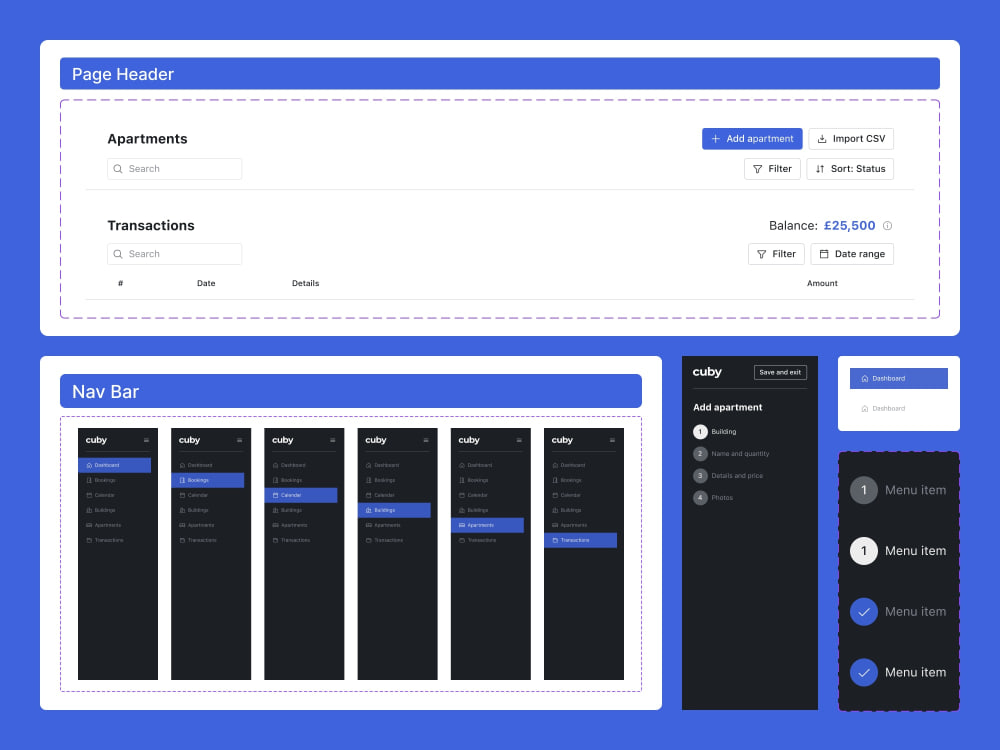This screenshot has height=750, width=1000.
Task: Click the Amount column header
Action: (x=822, y=283)
